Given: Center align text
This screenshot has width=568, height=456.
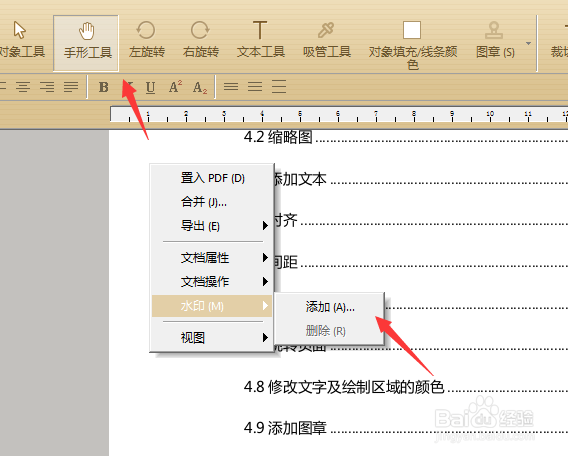Looking at the screenshot, I should pyautogui.click(x=23, y=87).
